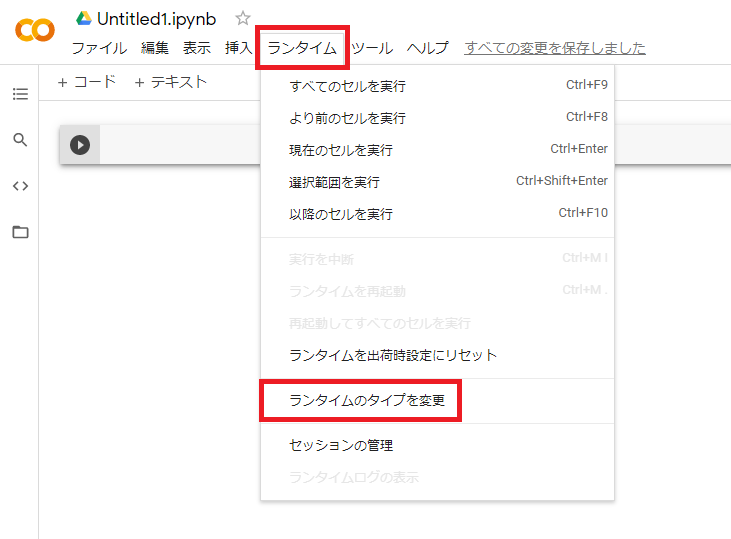This screenshot has width=731, height=539.
Task: Select 以降のセルを実行 menu entry
Action: click(x=437, y=214)
